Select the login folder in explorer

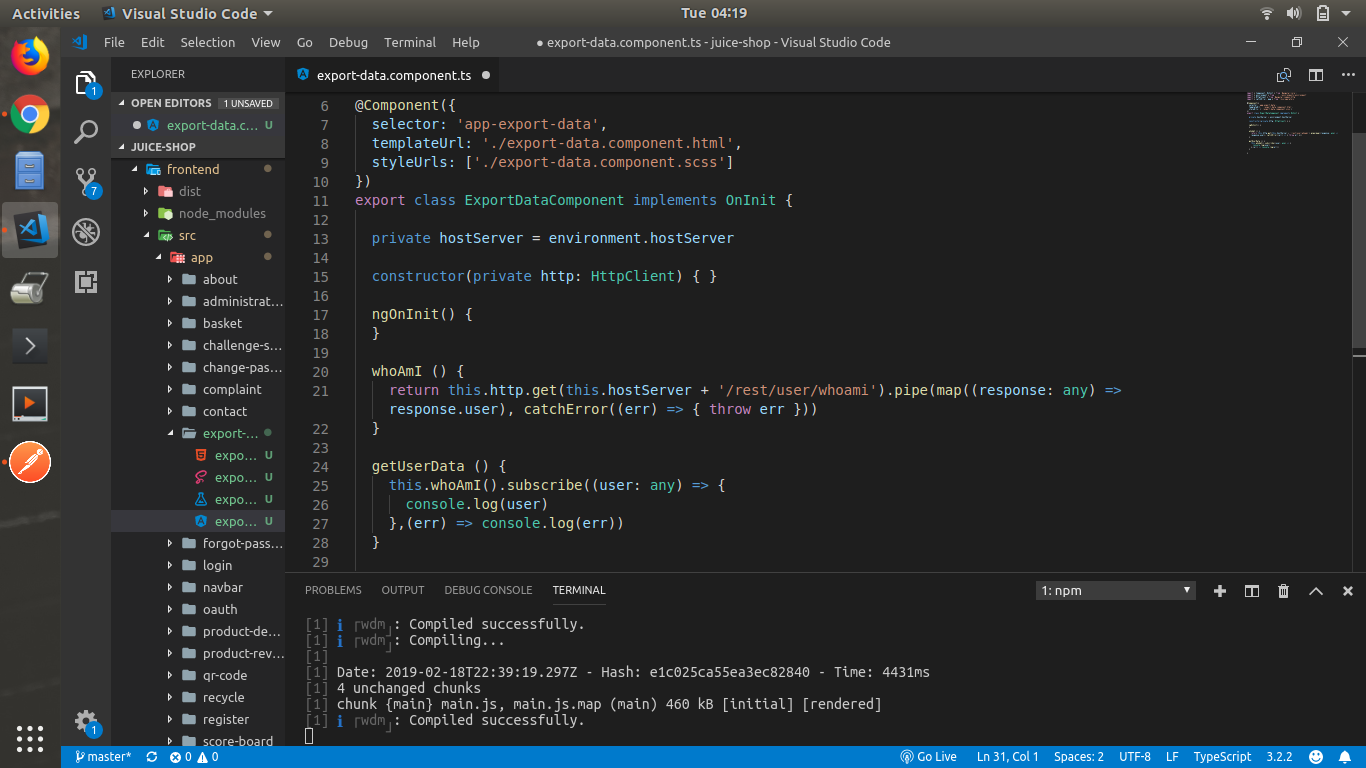click(x=197, y=565)
